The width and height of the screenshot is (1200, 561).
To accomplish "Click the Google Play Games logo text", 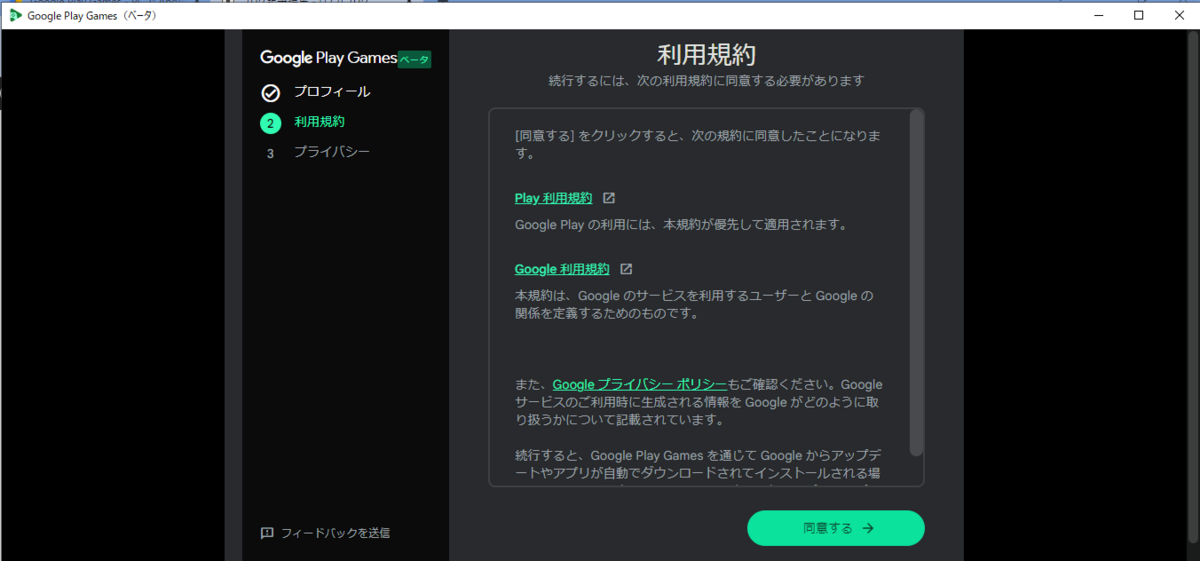I will [328, 58].
